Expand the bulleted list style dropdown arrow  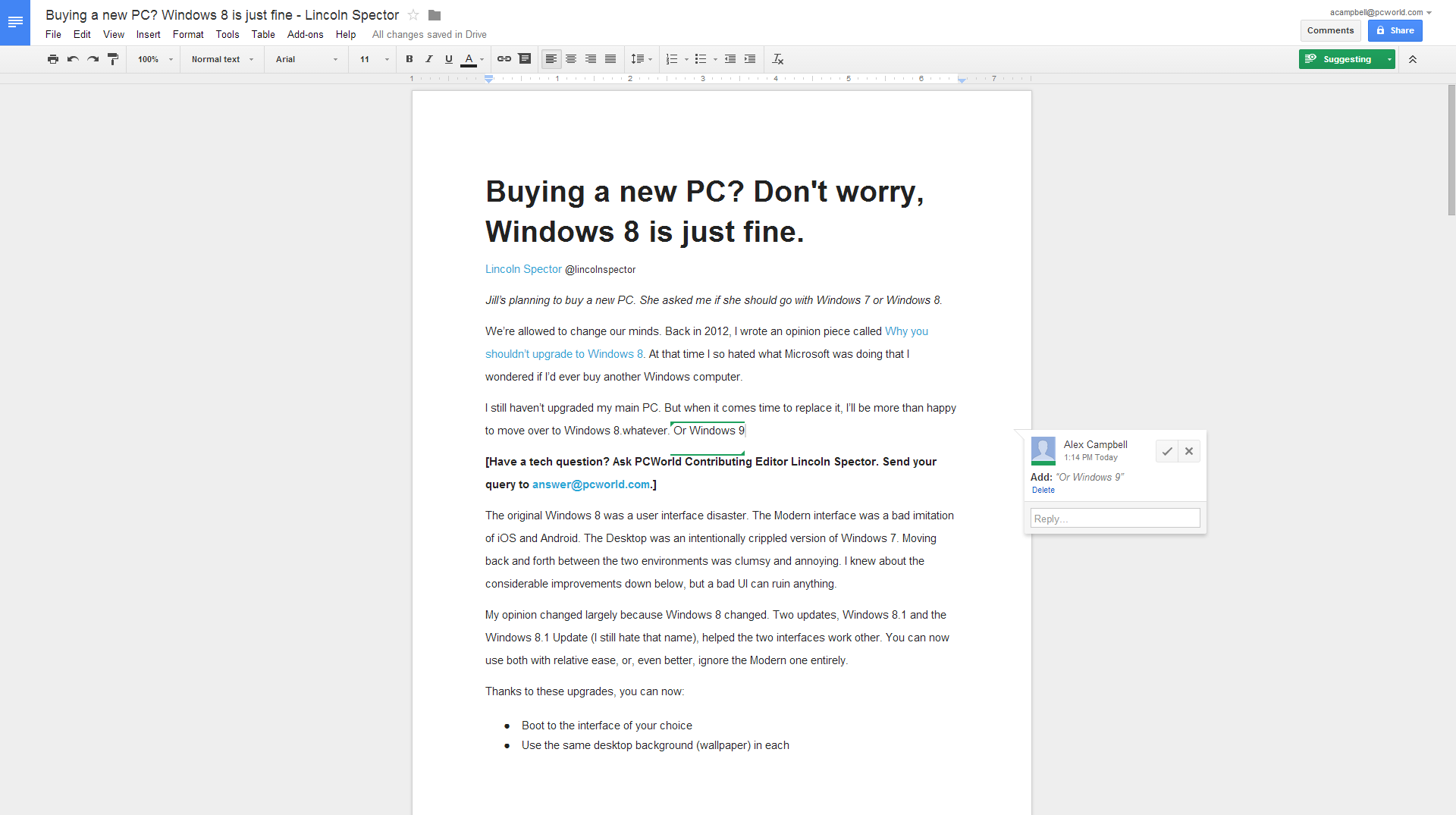[715, 59]
